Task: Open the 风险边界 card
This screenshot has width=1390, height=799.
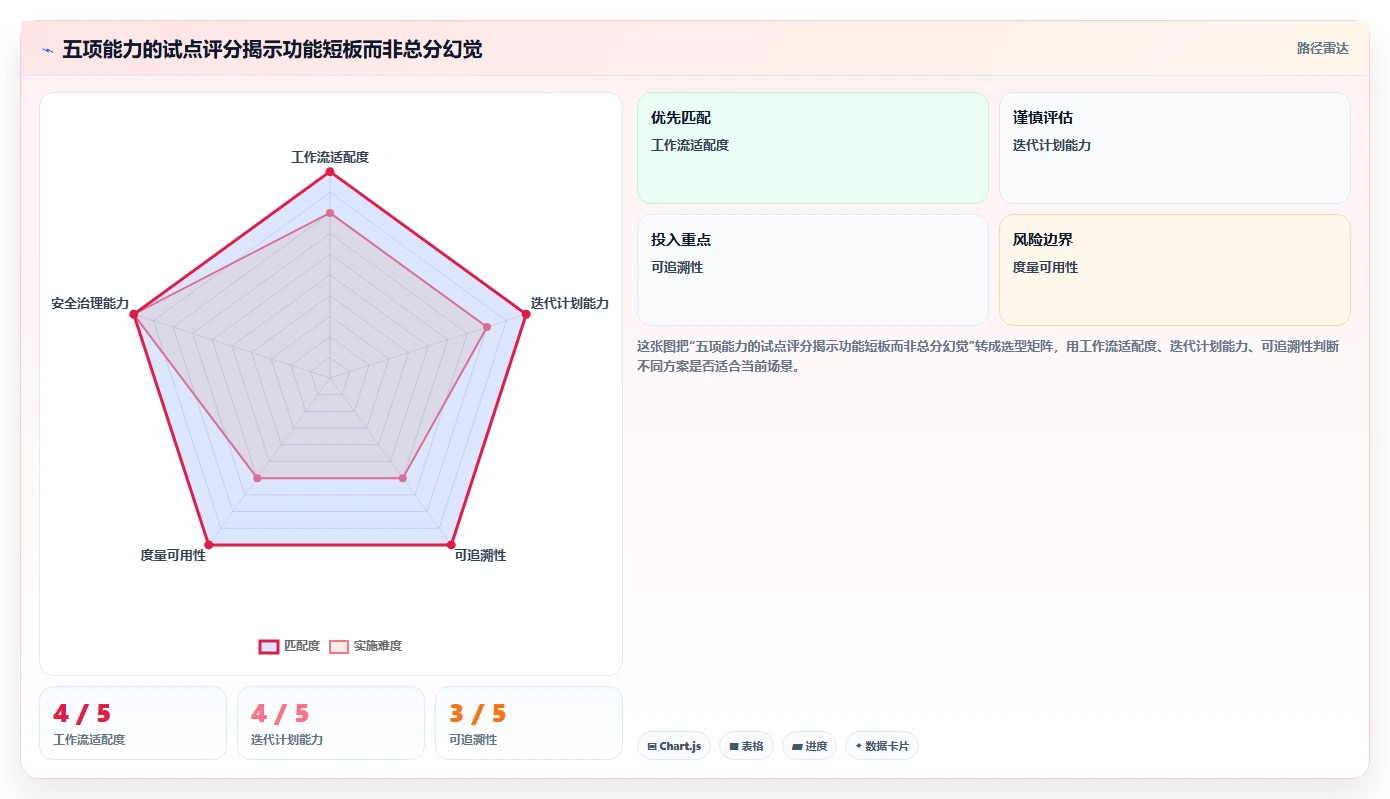Action: tap(1175, 270)
